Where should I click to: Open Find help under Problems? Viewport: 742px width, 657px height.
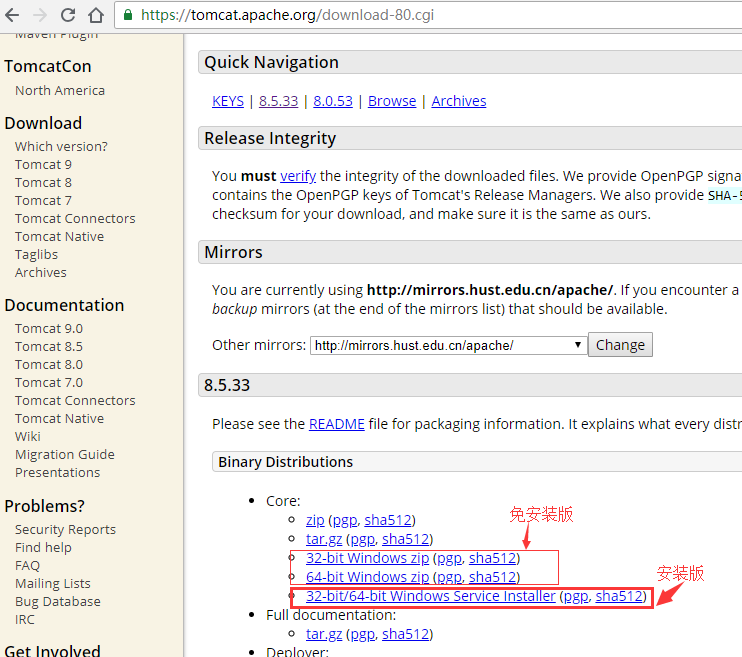pyautogui.click(x=43, y=548)
